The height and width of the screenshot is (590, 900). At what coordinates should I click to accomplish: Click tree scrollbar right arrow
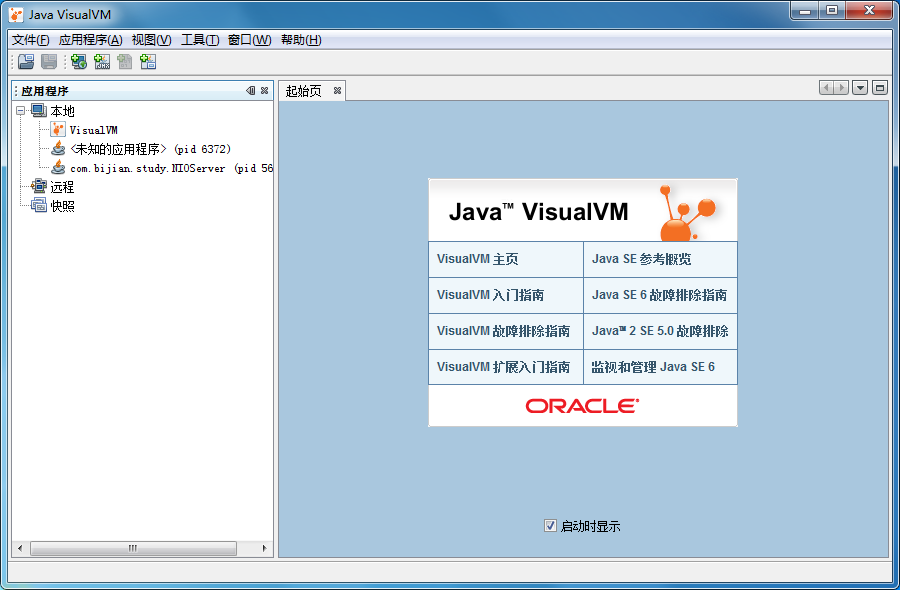264,548
